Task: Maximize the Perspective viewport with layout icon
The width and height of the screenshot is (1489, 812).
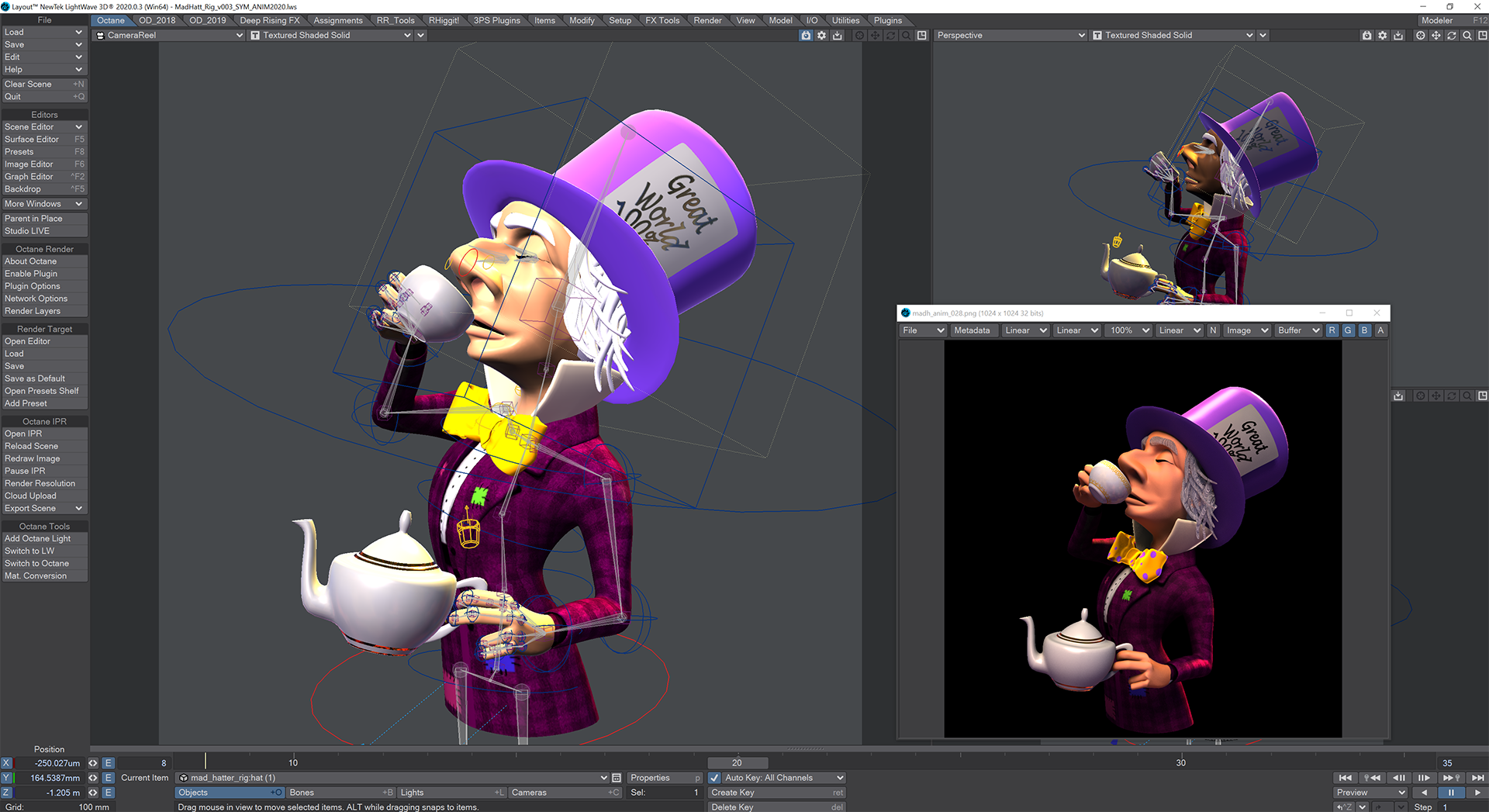Action: click(x=1483, y=35)
